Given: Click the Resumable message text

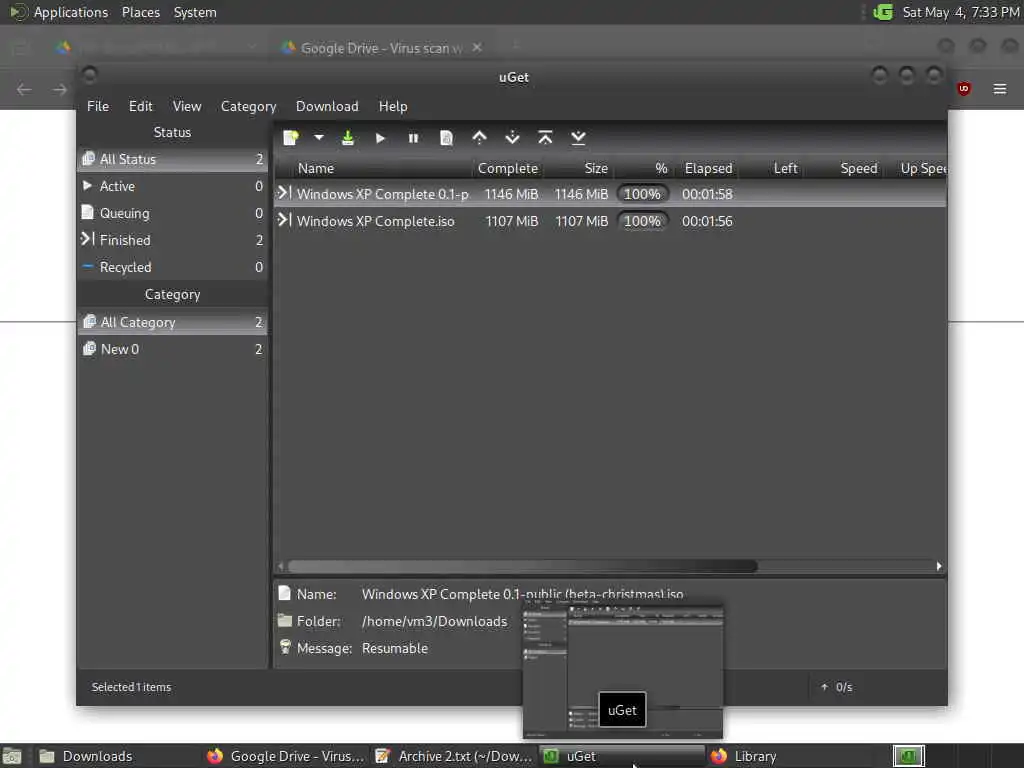Looking at the screenshot, I should [394, 648].
